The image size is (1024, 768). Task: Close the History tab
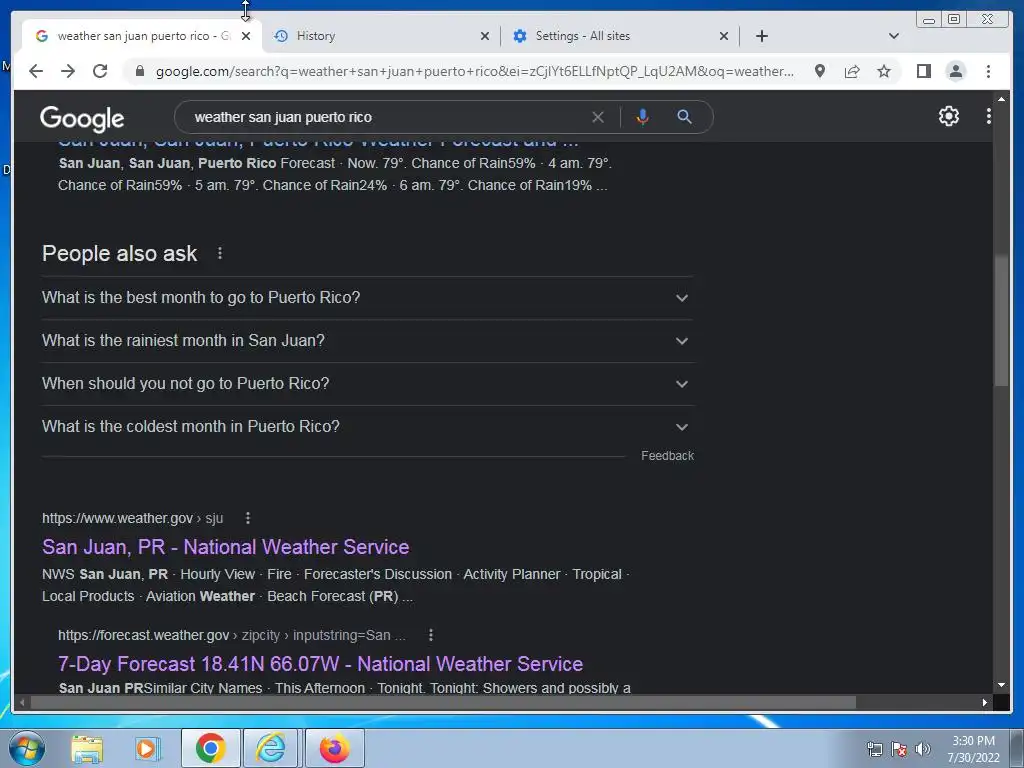pyautogui.click(x=485, y=36)
